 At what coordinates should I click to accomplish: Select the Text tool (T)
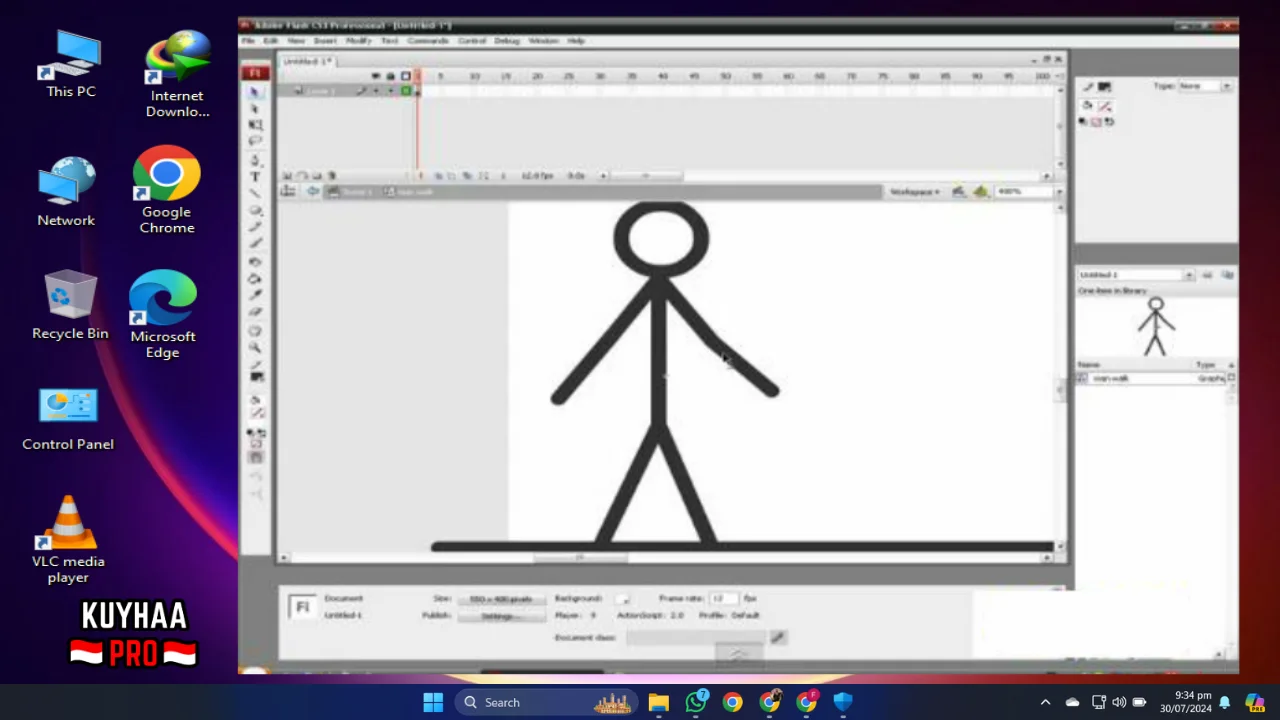tap(255, 177)
